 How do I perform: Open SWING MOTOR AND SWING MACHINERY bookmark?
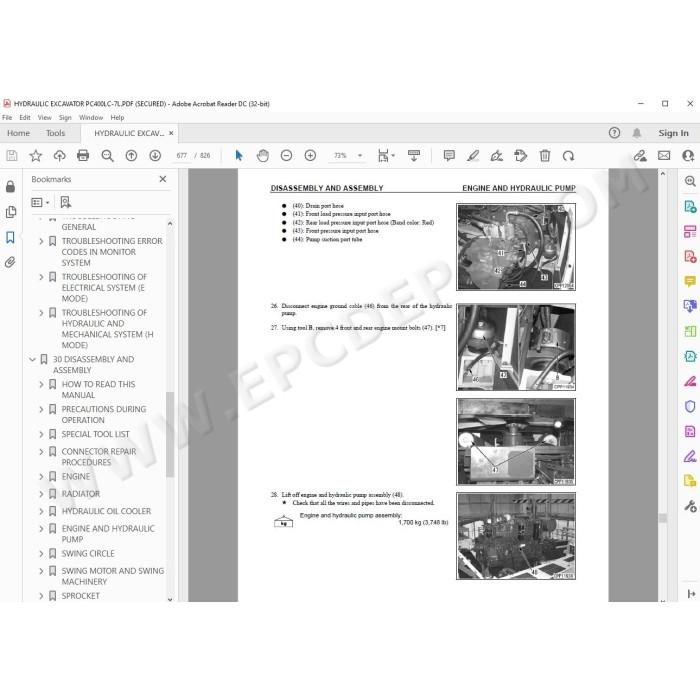tap(112, 576)
